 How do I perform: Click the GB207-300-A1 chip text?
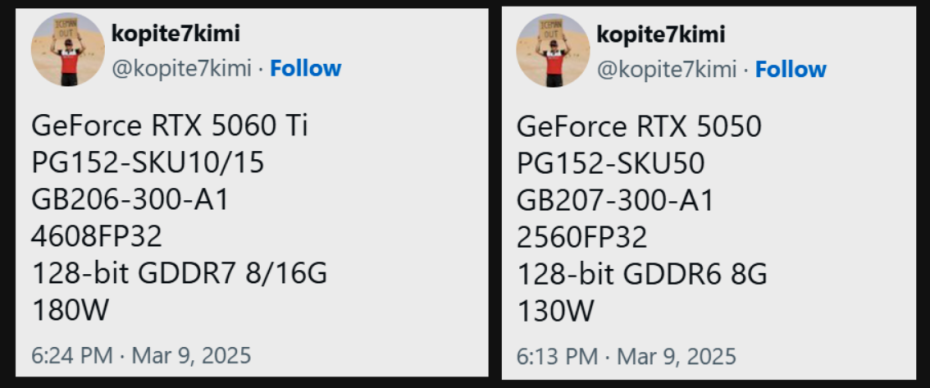(615, 201)
